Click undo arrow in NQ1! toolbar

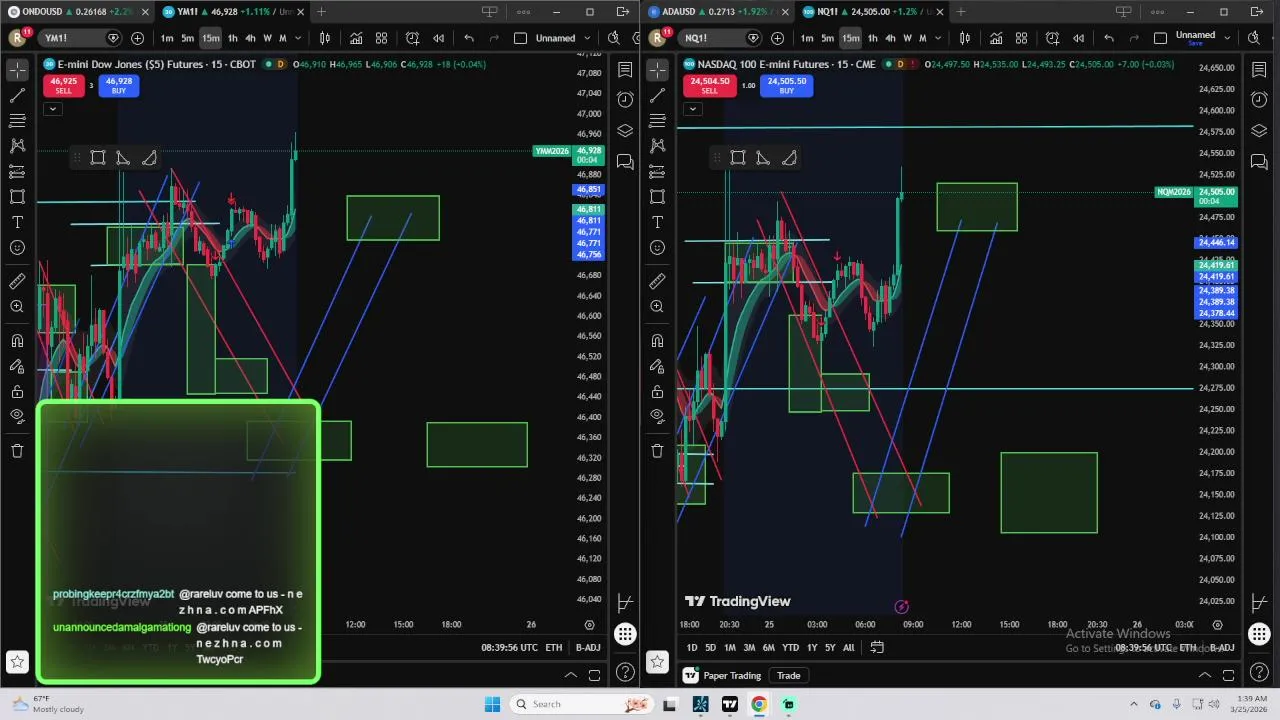[x=1109, y=38]
